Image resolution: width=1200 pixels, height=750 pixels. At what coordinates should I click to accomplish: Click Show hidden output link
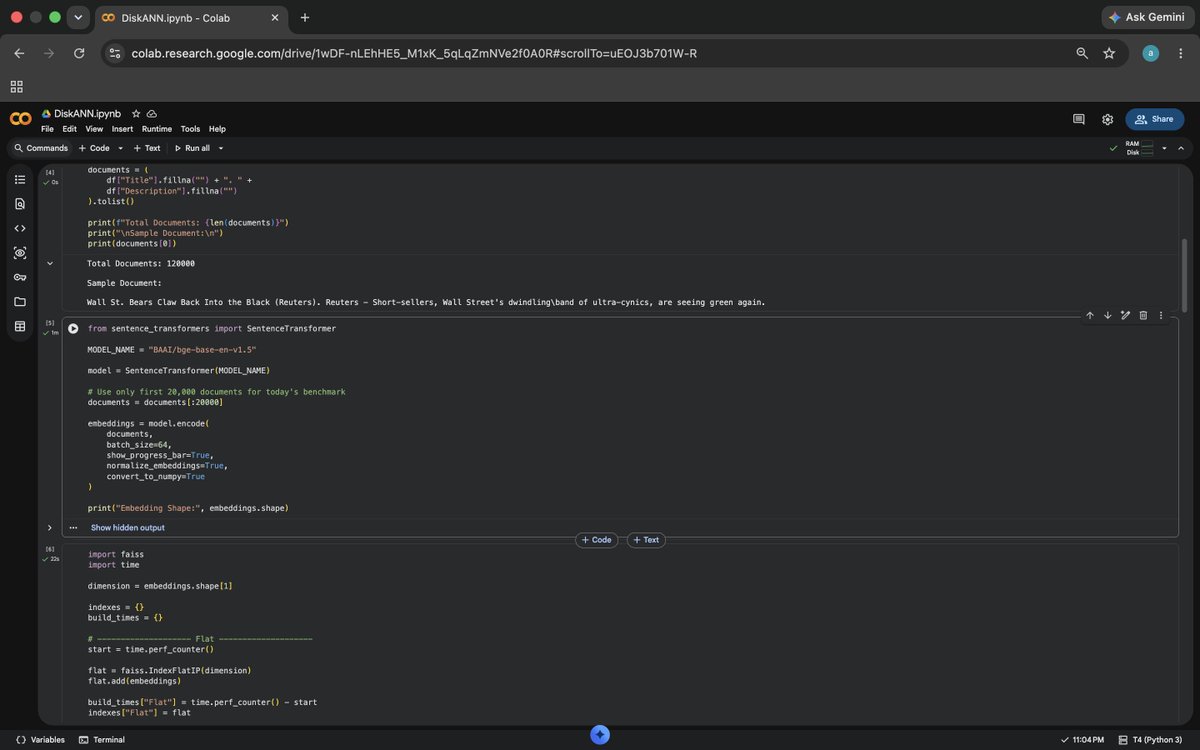click(128, 527)
